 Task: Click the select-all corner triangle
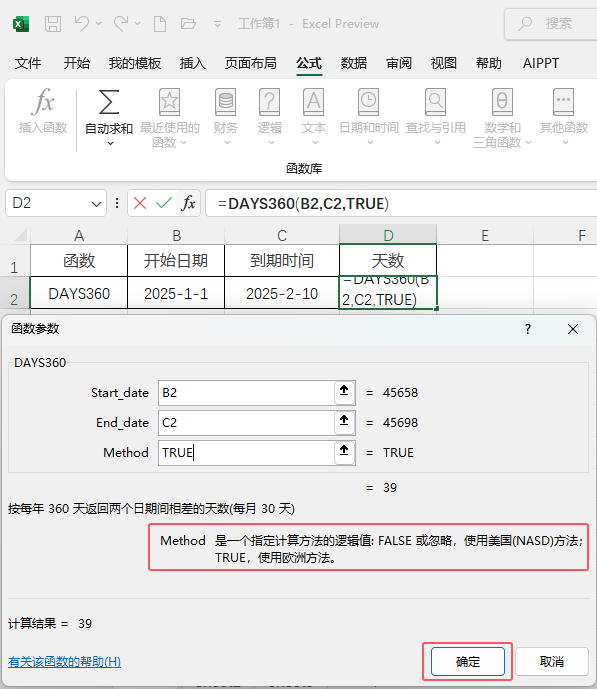coord(20,236)
